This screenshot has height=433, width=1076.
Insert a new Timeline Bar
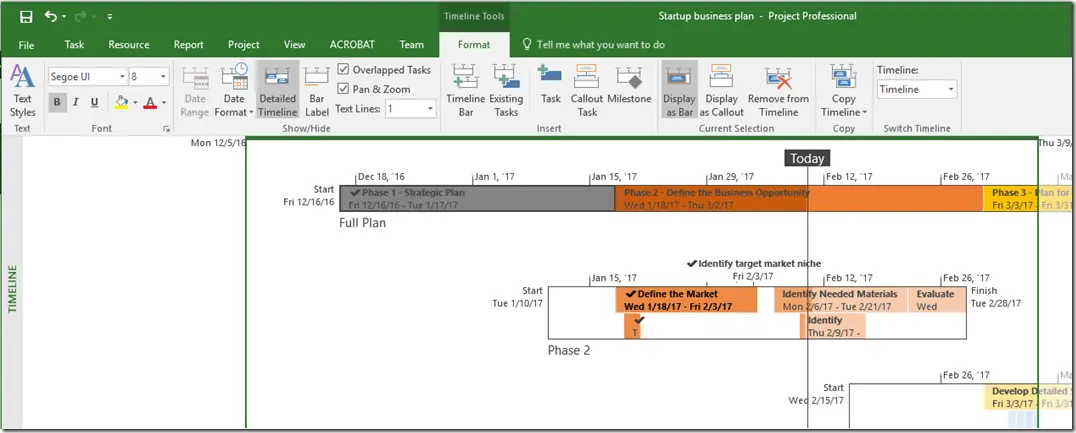pos(465,91)
